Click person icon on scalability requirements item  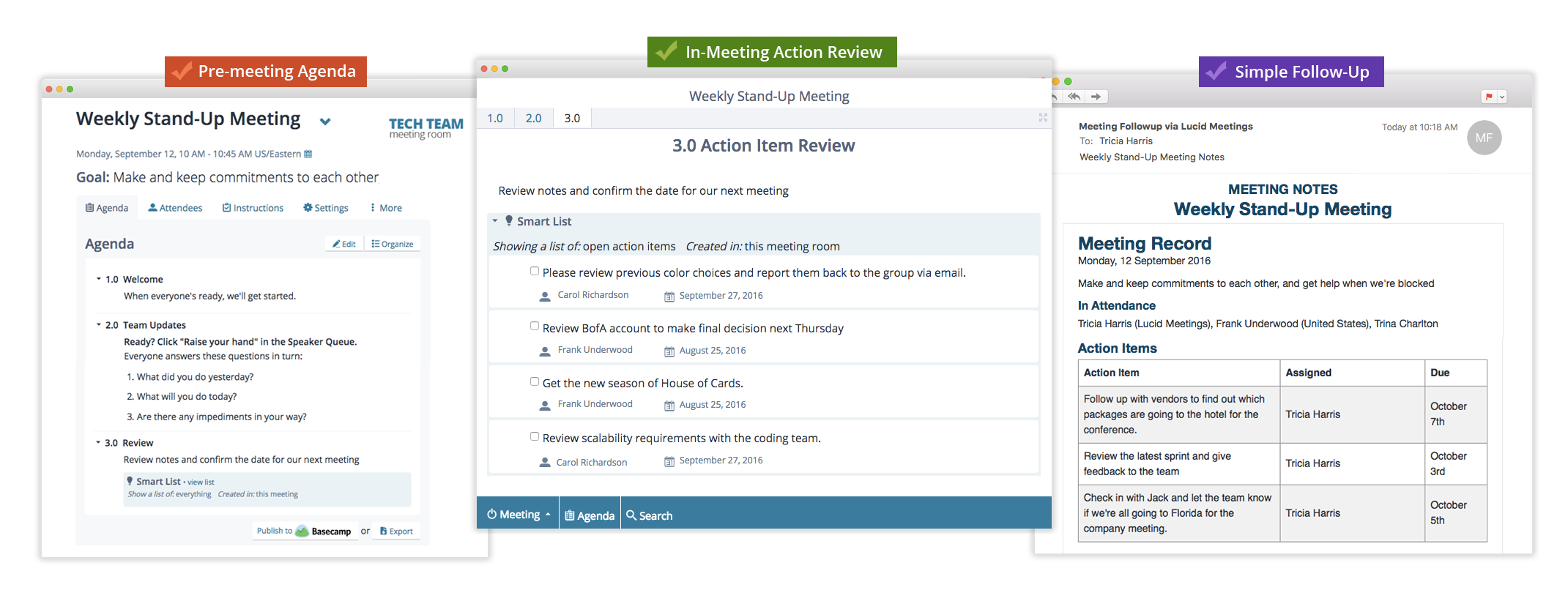[545, 462]
